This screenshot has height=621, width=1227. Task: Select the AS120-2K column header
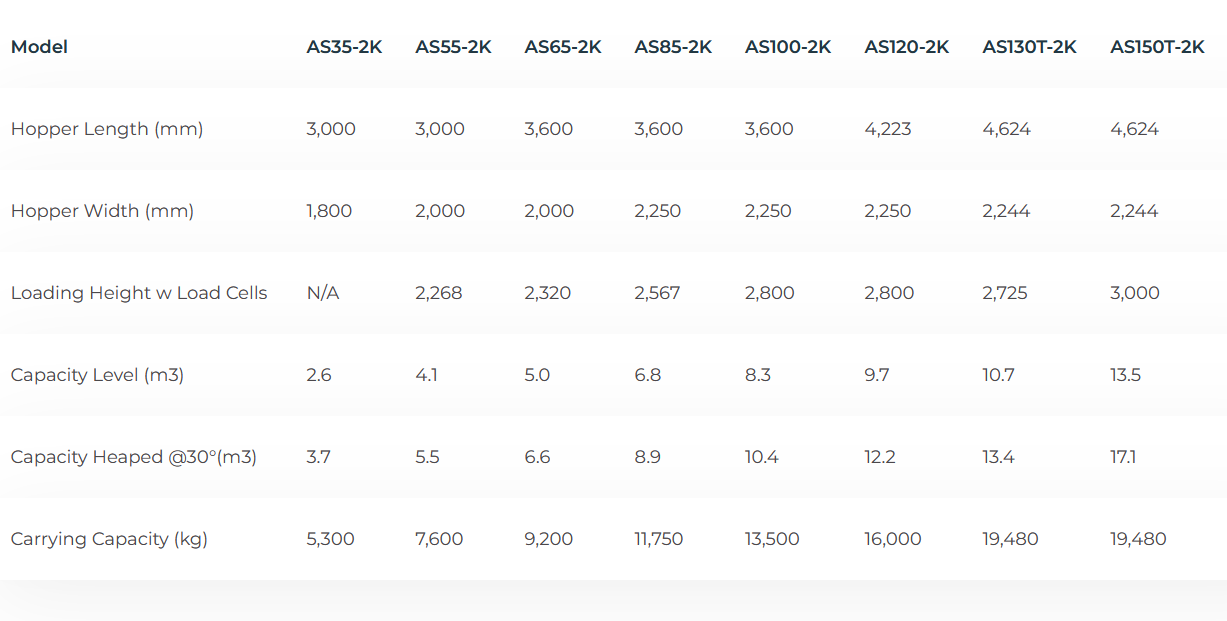[907, 47]
